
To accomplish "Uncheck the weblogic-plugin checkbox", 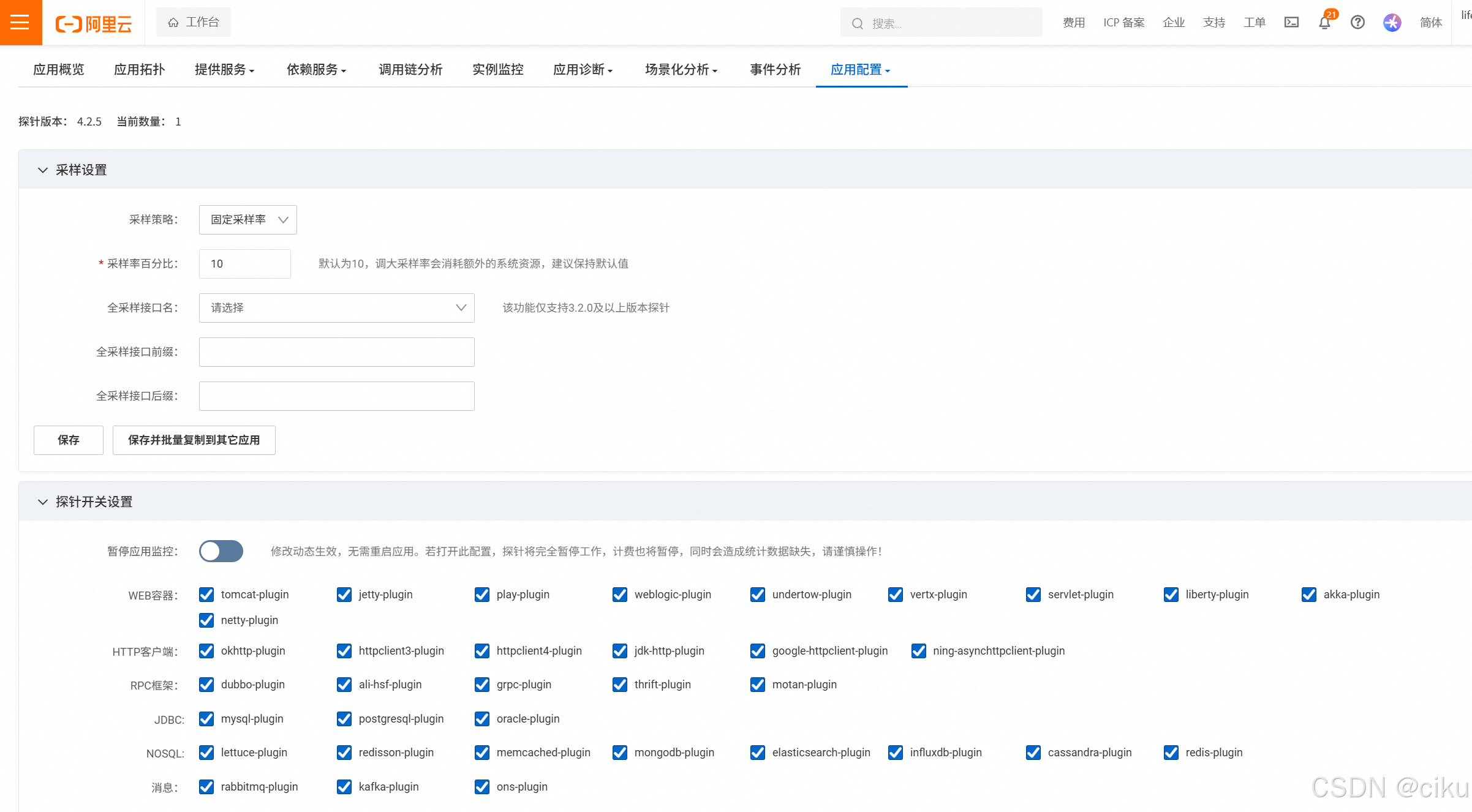I will click(x=620, y=595).
